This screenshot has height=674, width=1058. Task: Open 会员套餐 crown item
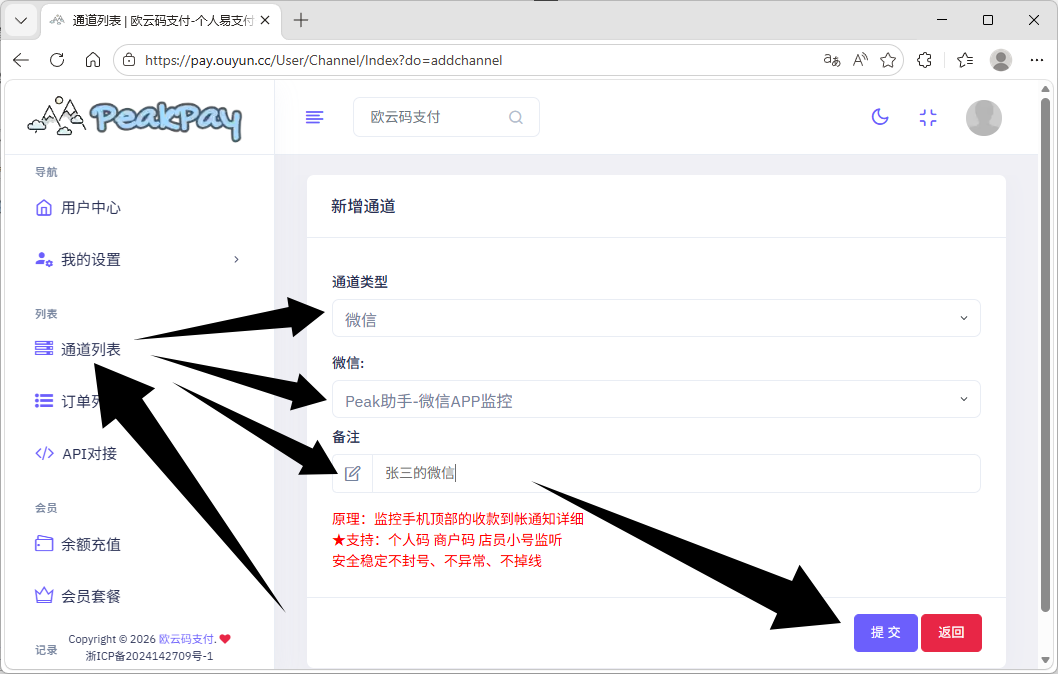point(90,596)
